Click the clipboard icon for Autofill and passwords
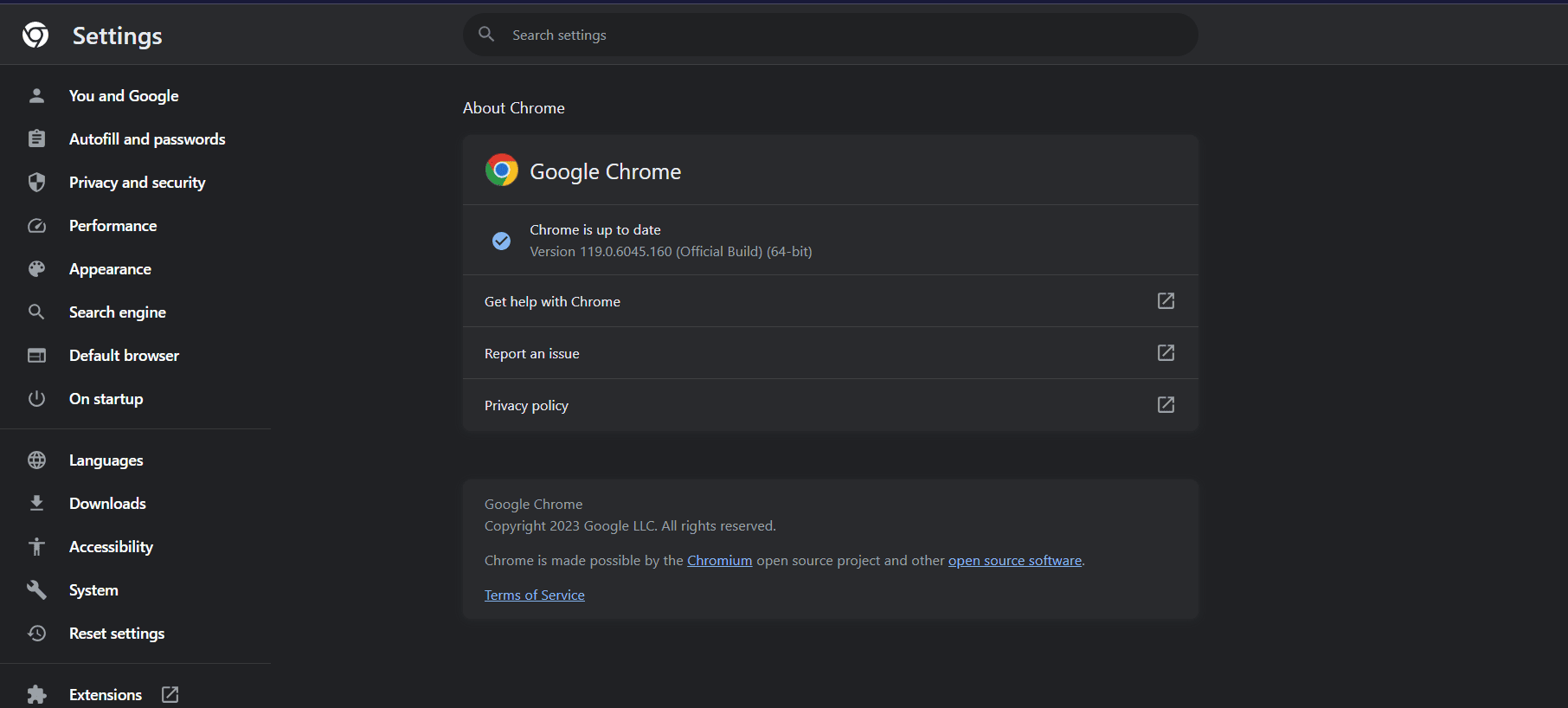1568x708 pixels. (x=36, y=138)
